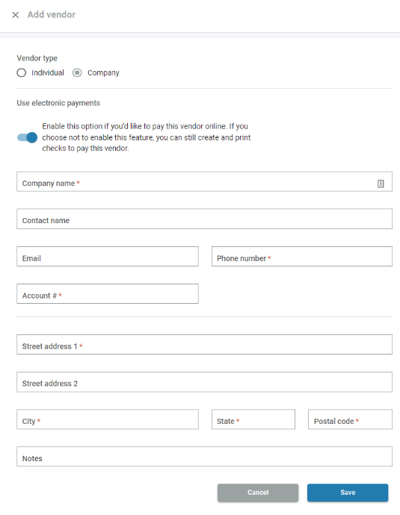Open the State field
This screenshot has width=400, height=515.
253,419
